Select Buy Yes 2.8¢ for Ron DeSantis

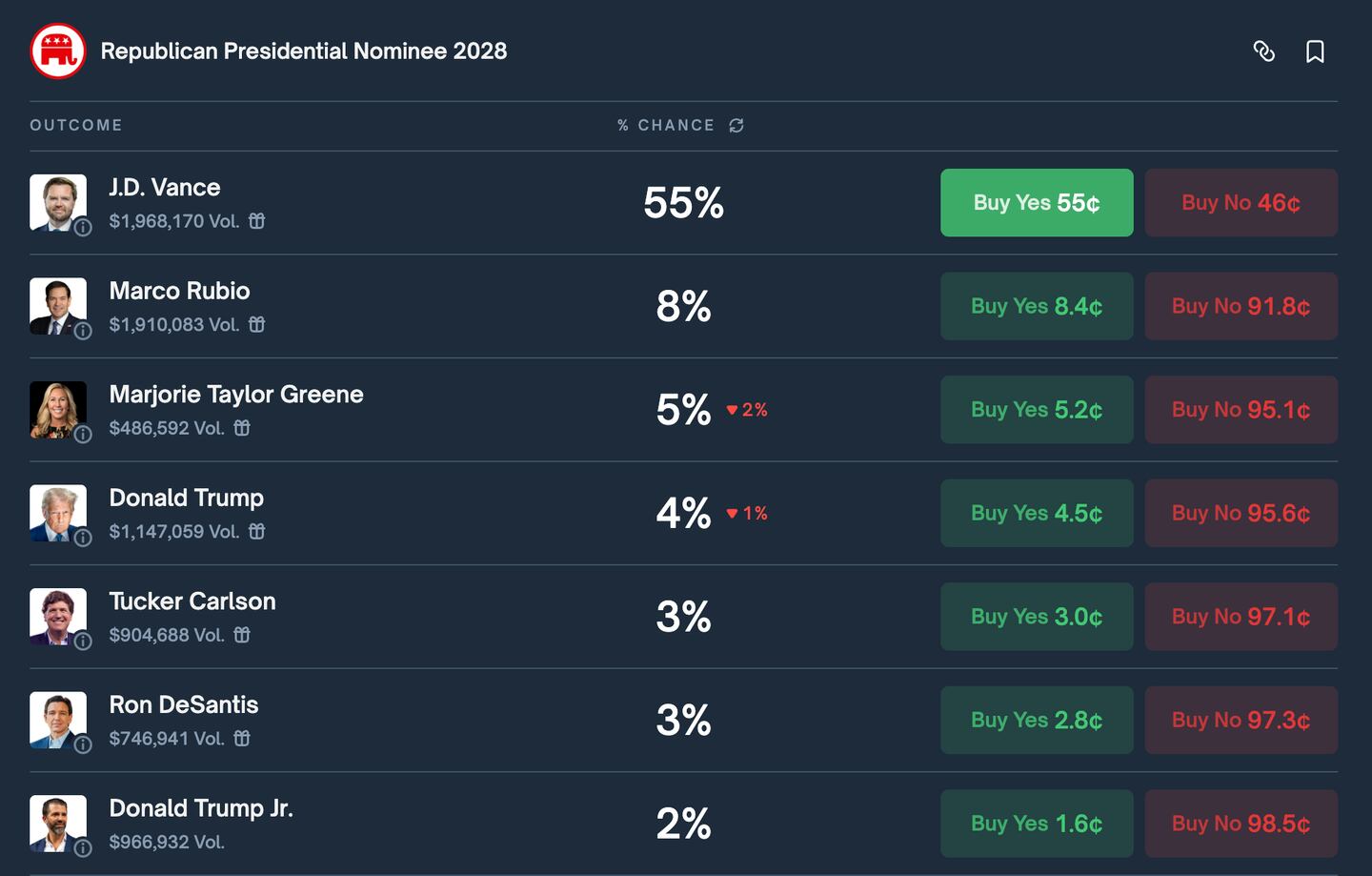pos(1037,720)
